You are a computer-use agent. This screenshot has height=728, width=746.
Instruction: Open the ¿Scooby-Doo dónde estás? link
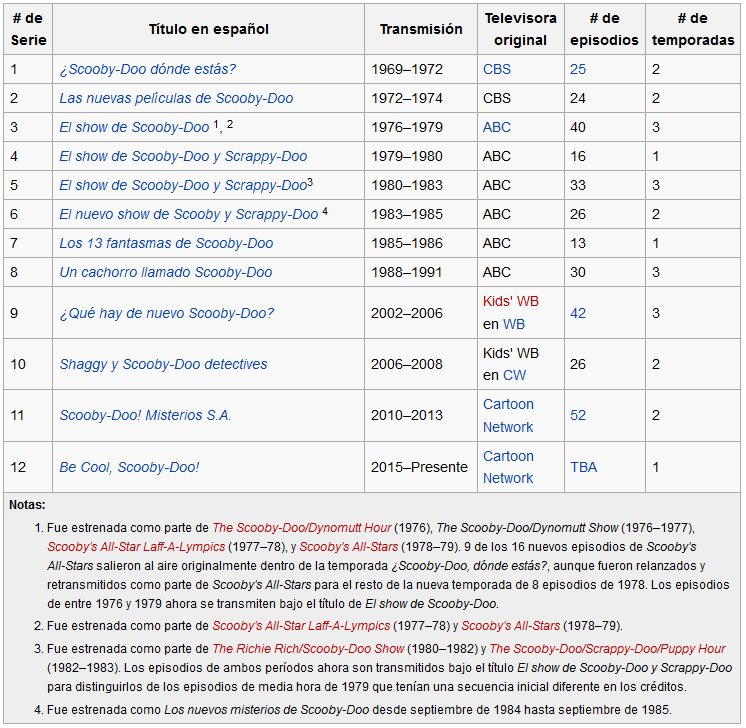(147, 69)
